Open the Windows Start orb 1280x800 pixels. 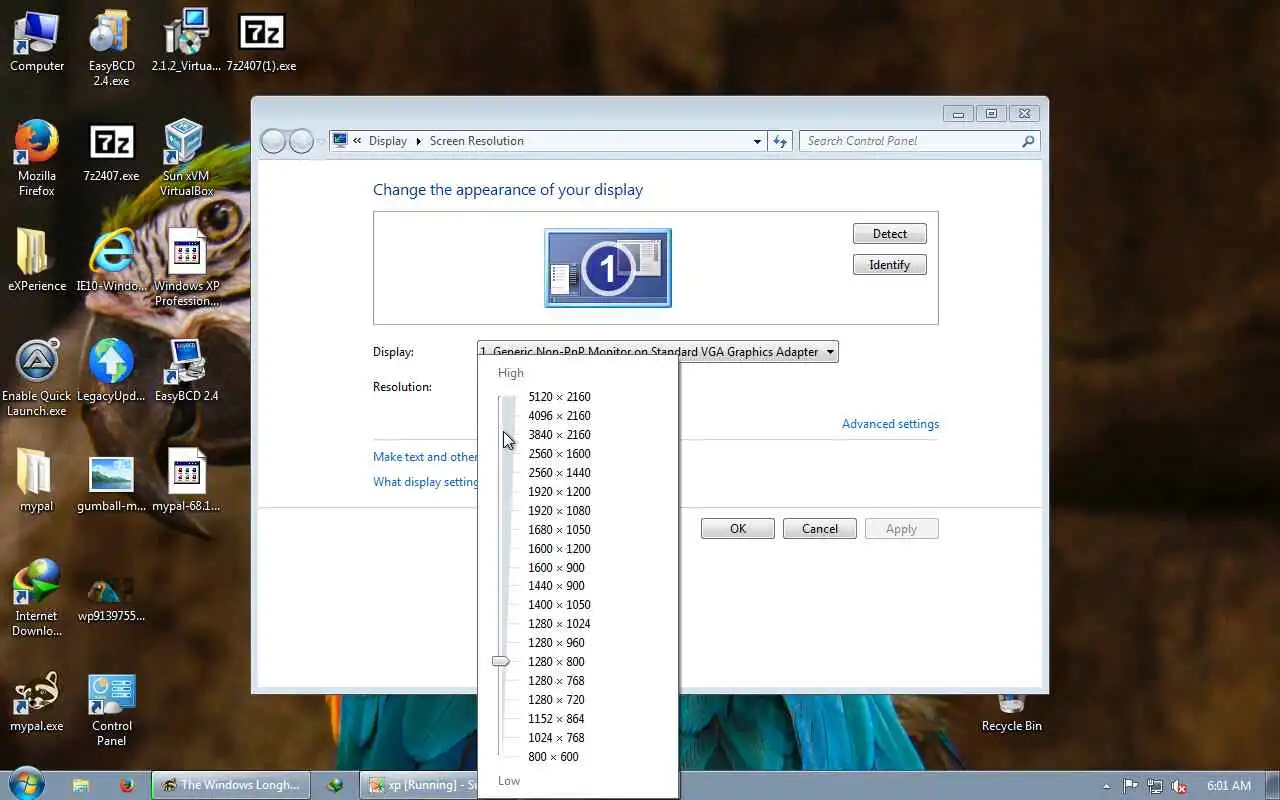coord(27,785)
